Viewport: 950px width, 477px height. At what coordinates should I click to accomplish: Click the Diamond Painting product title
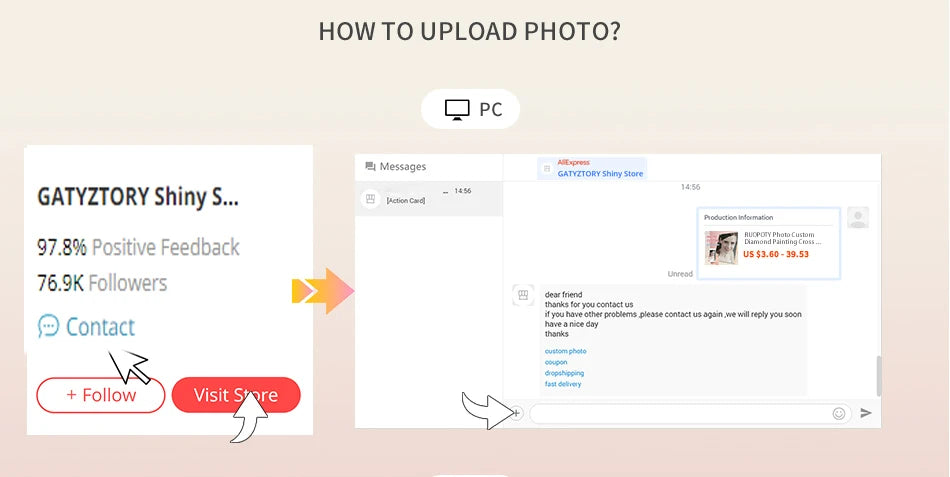click(x=782, y=238)
